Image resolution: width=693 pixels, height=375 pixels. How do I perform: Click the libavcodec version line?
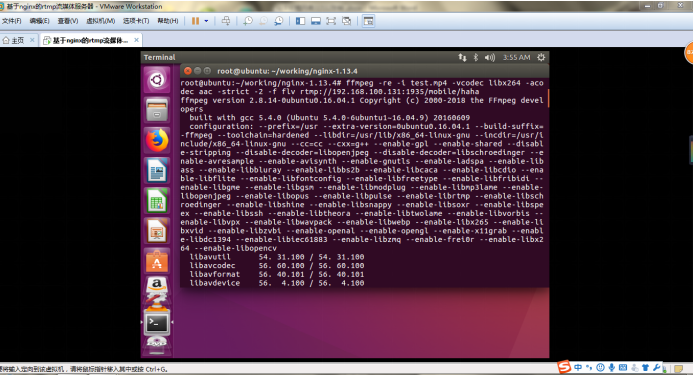click(277, 266)
